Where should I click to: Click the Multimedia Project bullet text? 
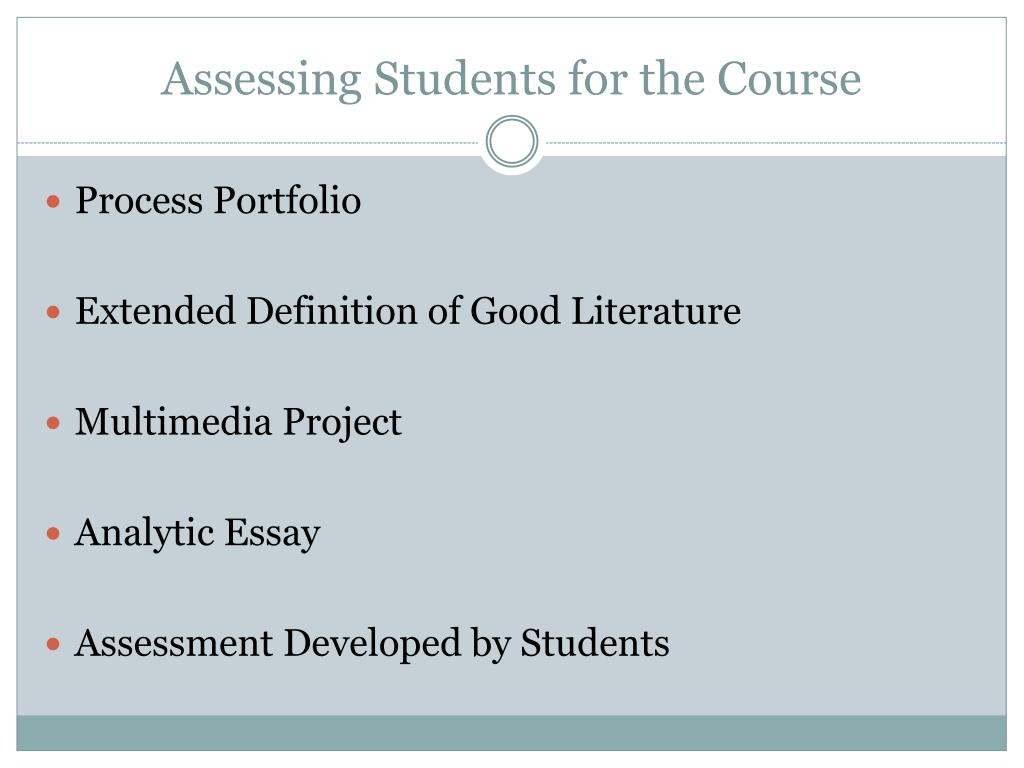point(238,423)
